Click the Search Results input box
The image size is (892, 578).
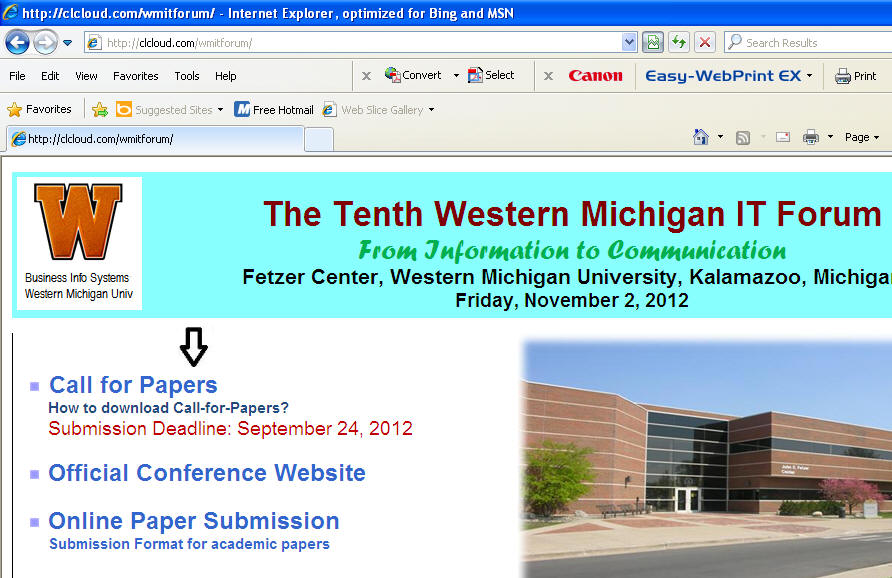click(x=808, y=43)
